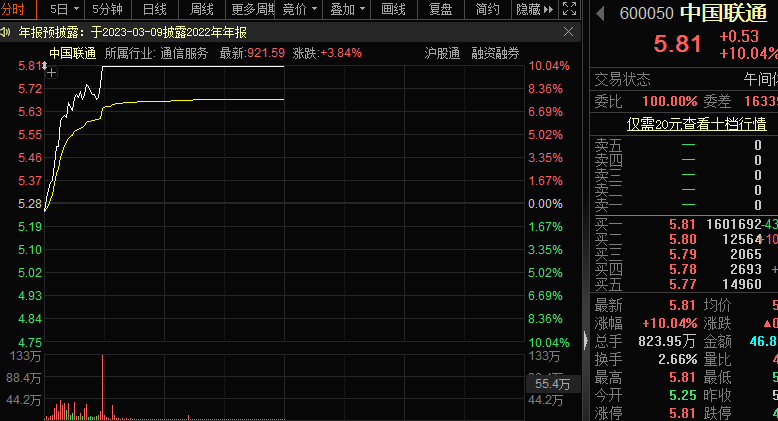
Task: Click the 总手 823.95万 value
Action: coord(667,341)
